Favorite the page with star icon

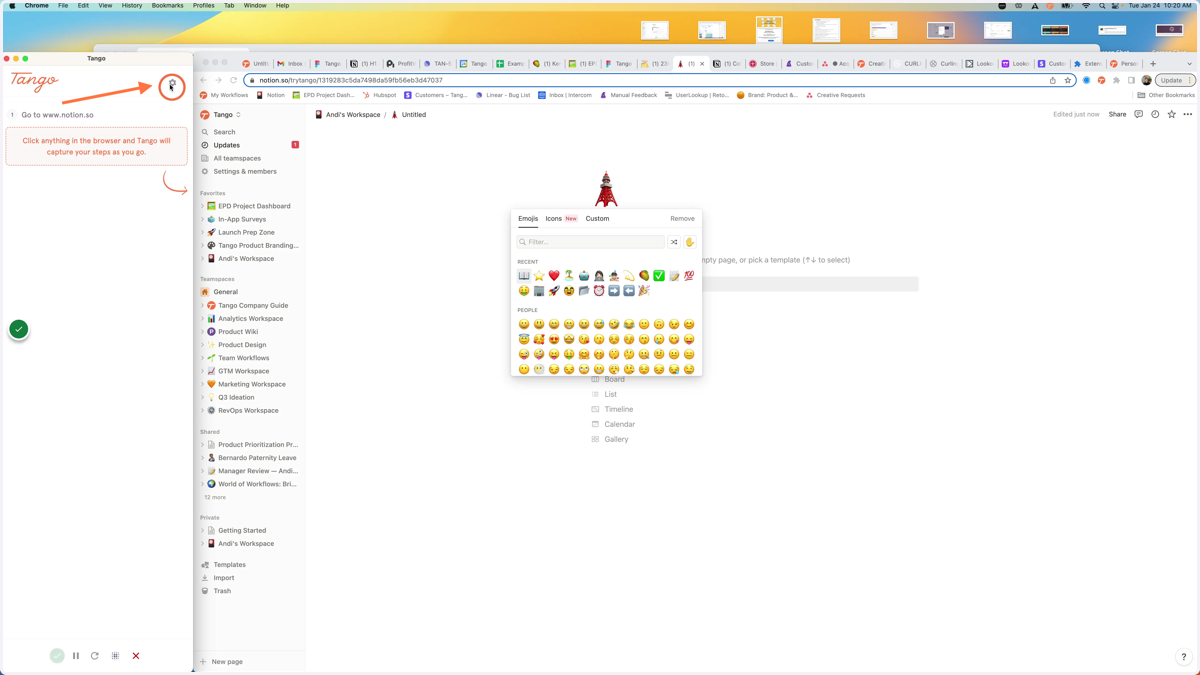(1172, 114)
